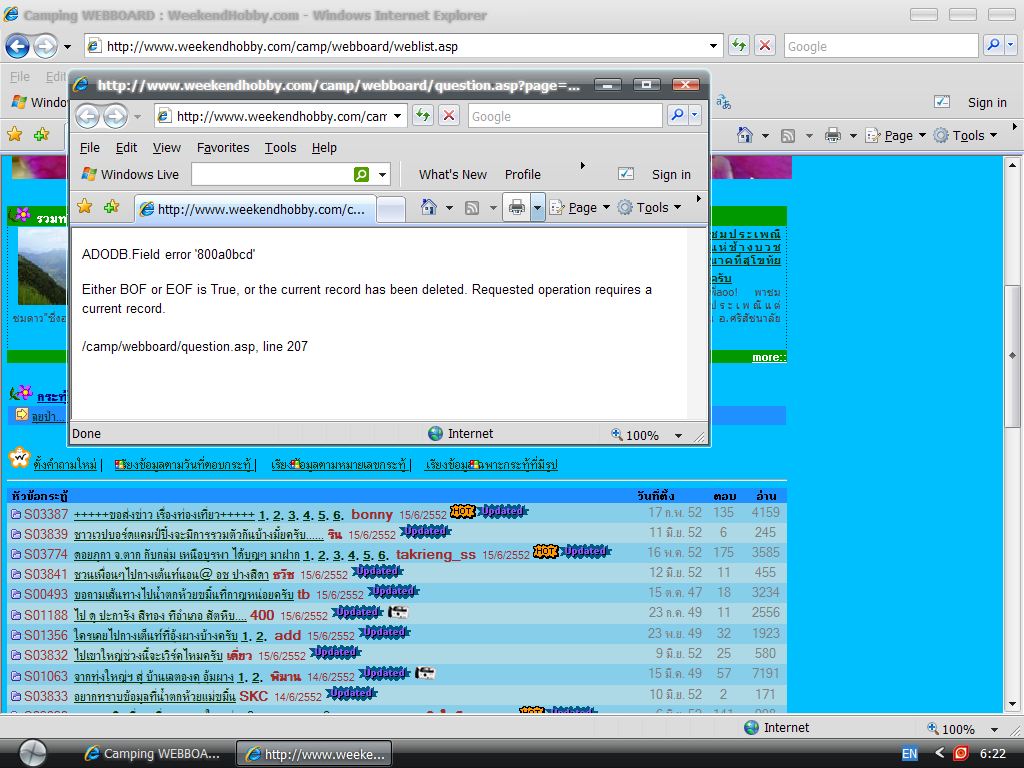
Task: Click the Add to Favorites icon in the popup
Action: [111, 207]
